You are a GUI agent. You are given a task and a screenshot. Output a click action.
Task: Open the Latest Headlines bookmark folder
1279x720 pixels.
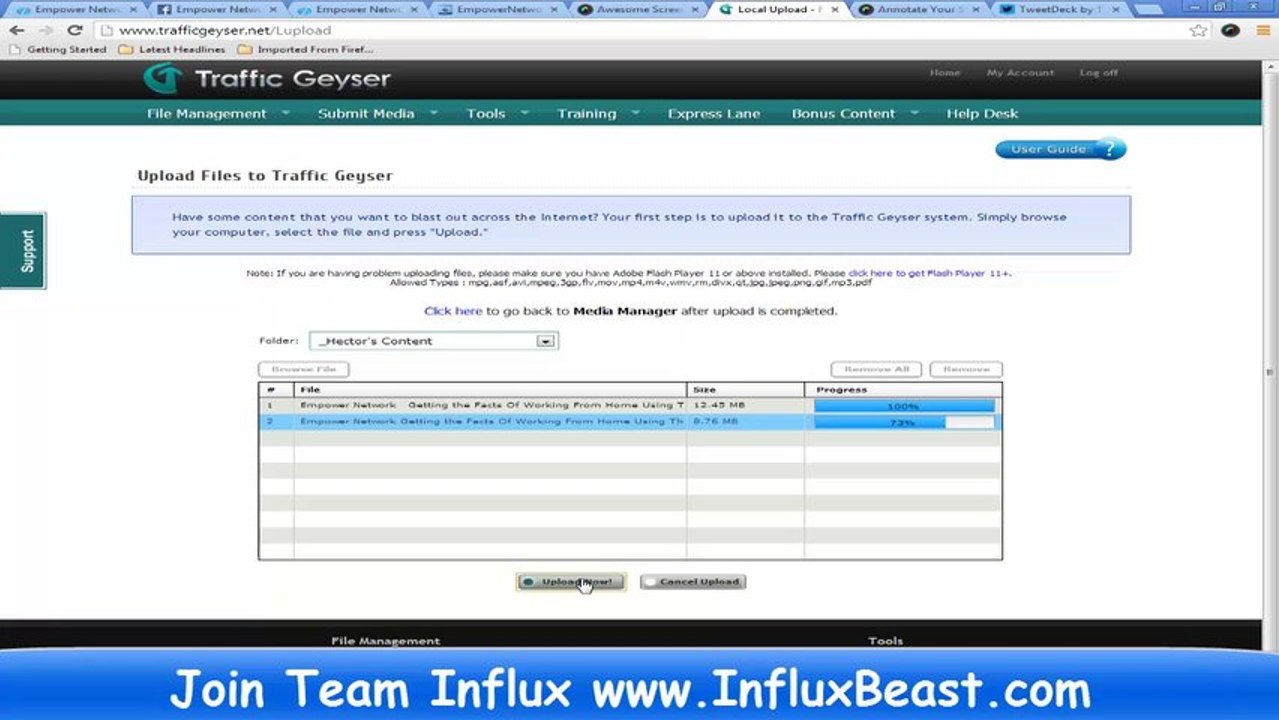point(172,49)
